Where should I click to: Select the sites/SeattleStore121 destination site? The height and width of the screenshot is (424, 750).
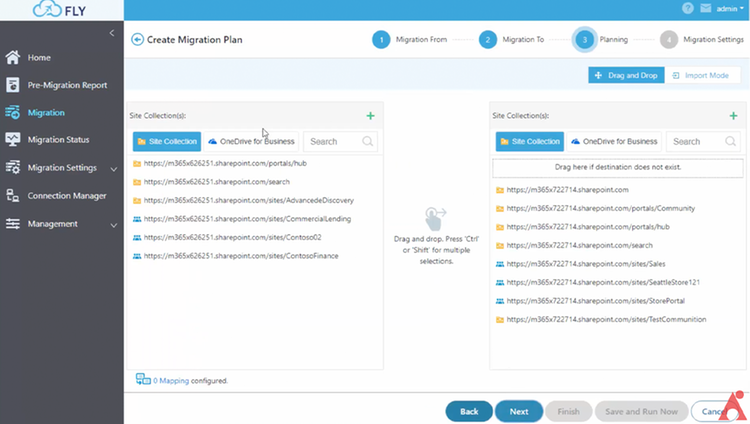click(x=603, y=282)
